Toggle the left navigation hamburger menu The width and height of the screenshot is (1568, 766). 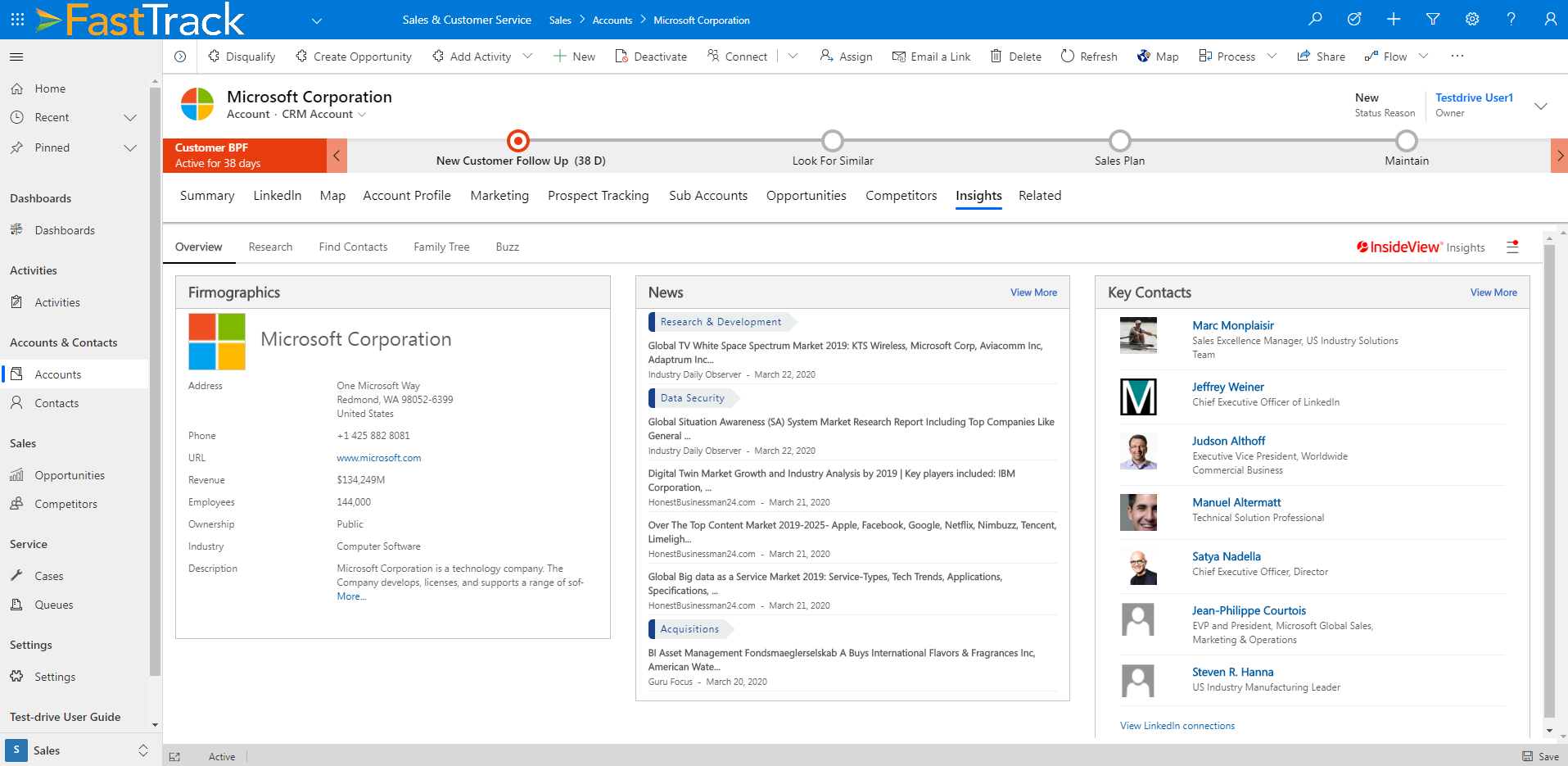[16, 57]
